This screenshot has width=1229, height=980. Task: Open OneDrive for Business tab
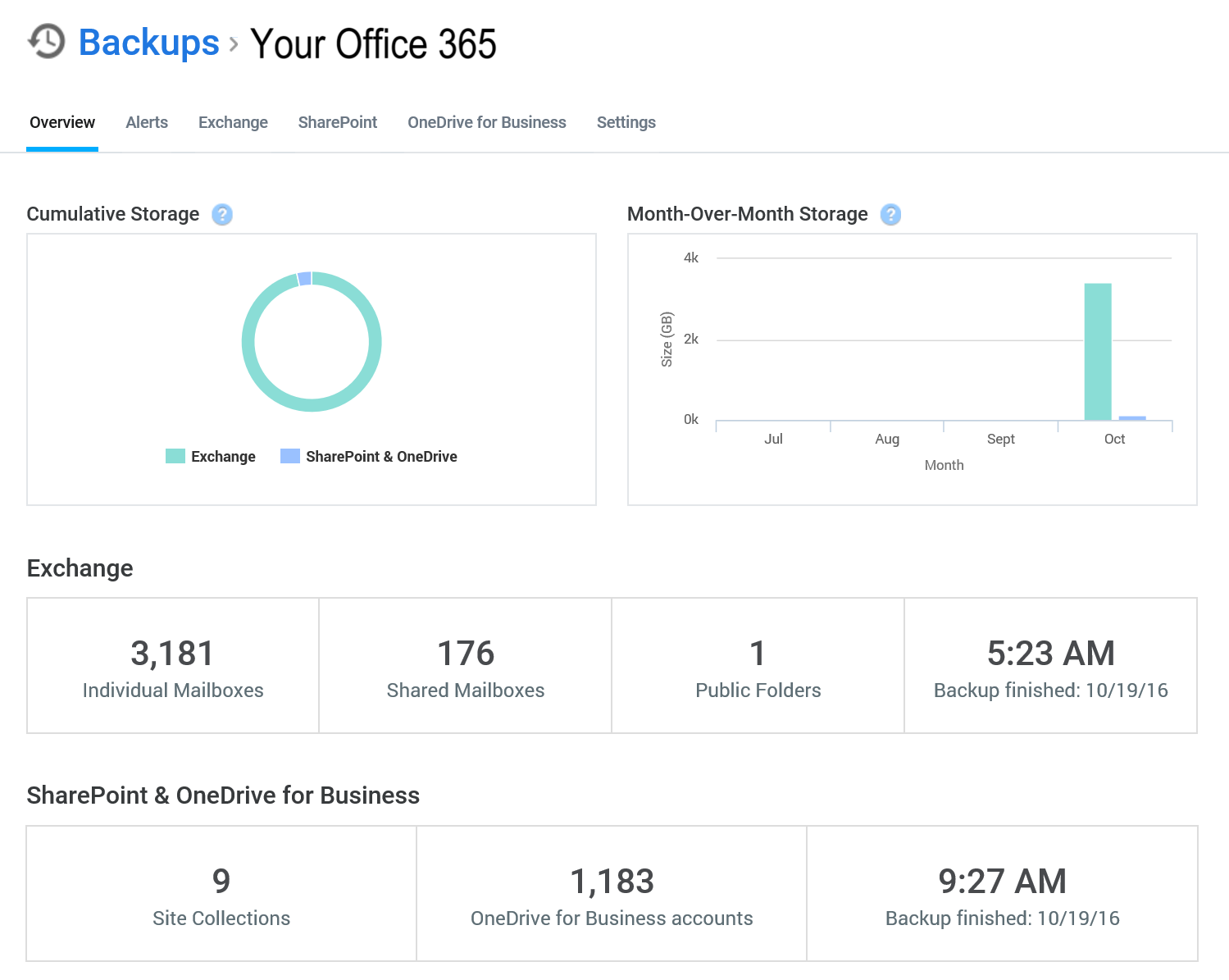point(487,122)
